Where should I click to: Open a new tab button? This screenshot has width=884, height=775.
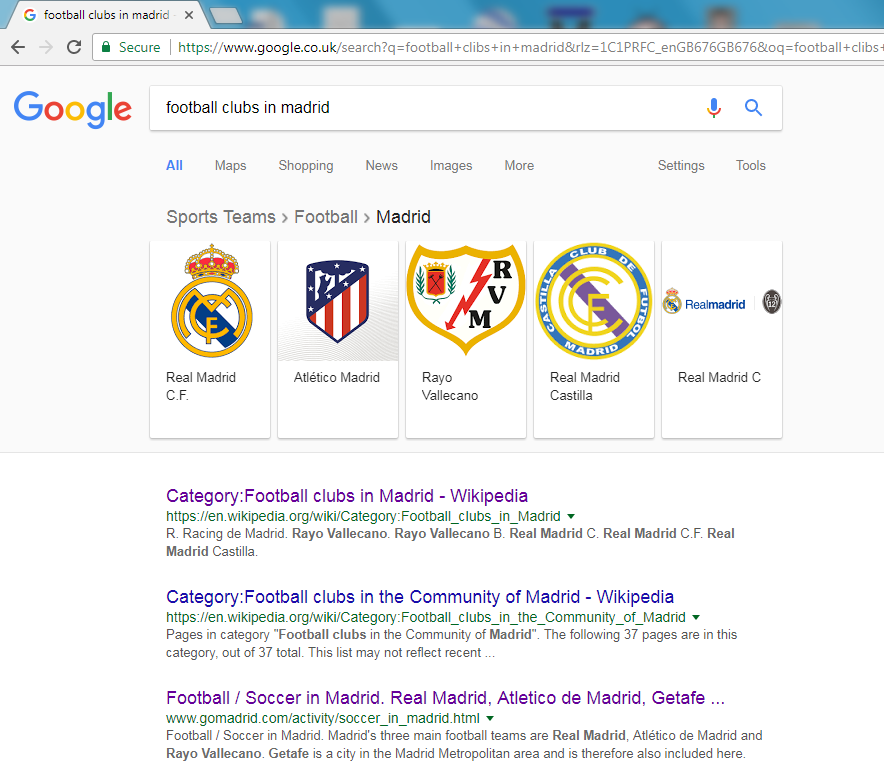(227, 16)
